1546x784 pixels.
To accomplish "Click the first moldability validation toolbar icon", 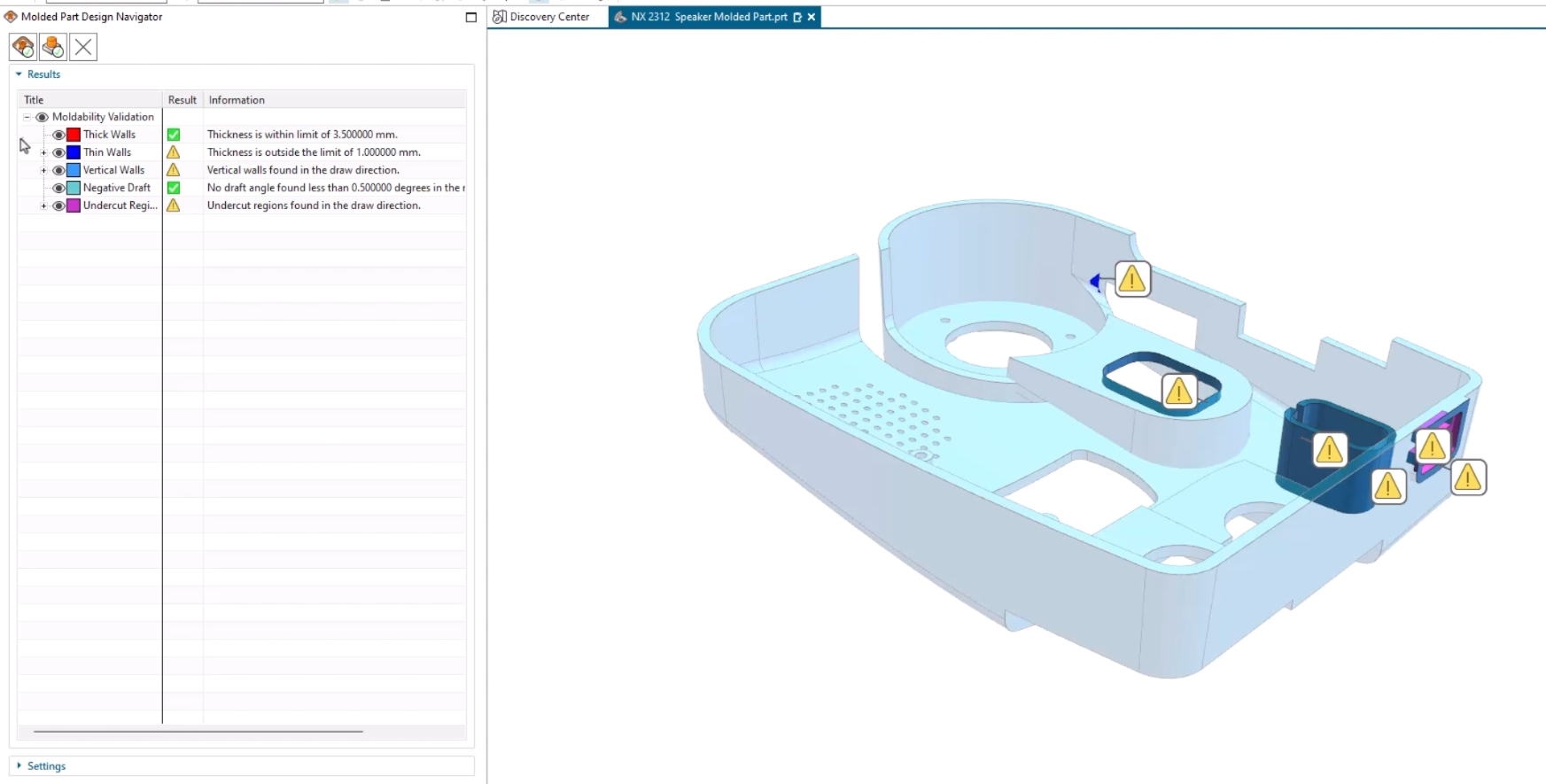I will click(23, 47).
